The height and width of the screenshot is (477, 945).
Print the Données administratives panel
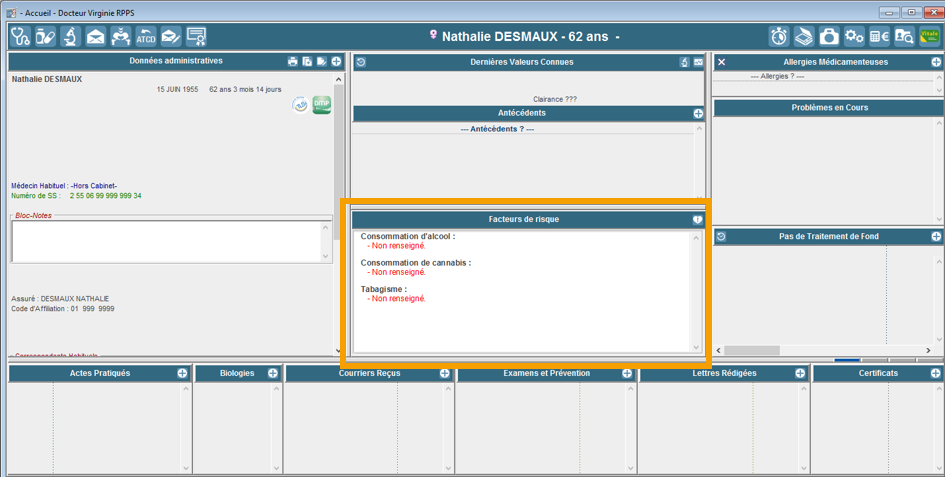[292, 62]
